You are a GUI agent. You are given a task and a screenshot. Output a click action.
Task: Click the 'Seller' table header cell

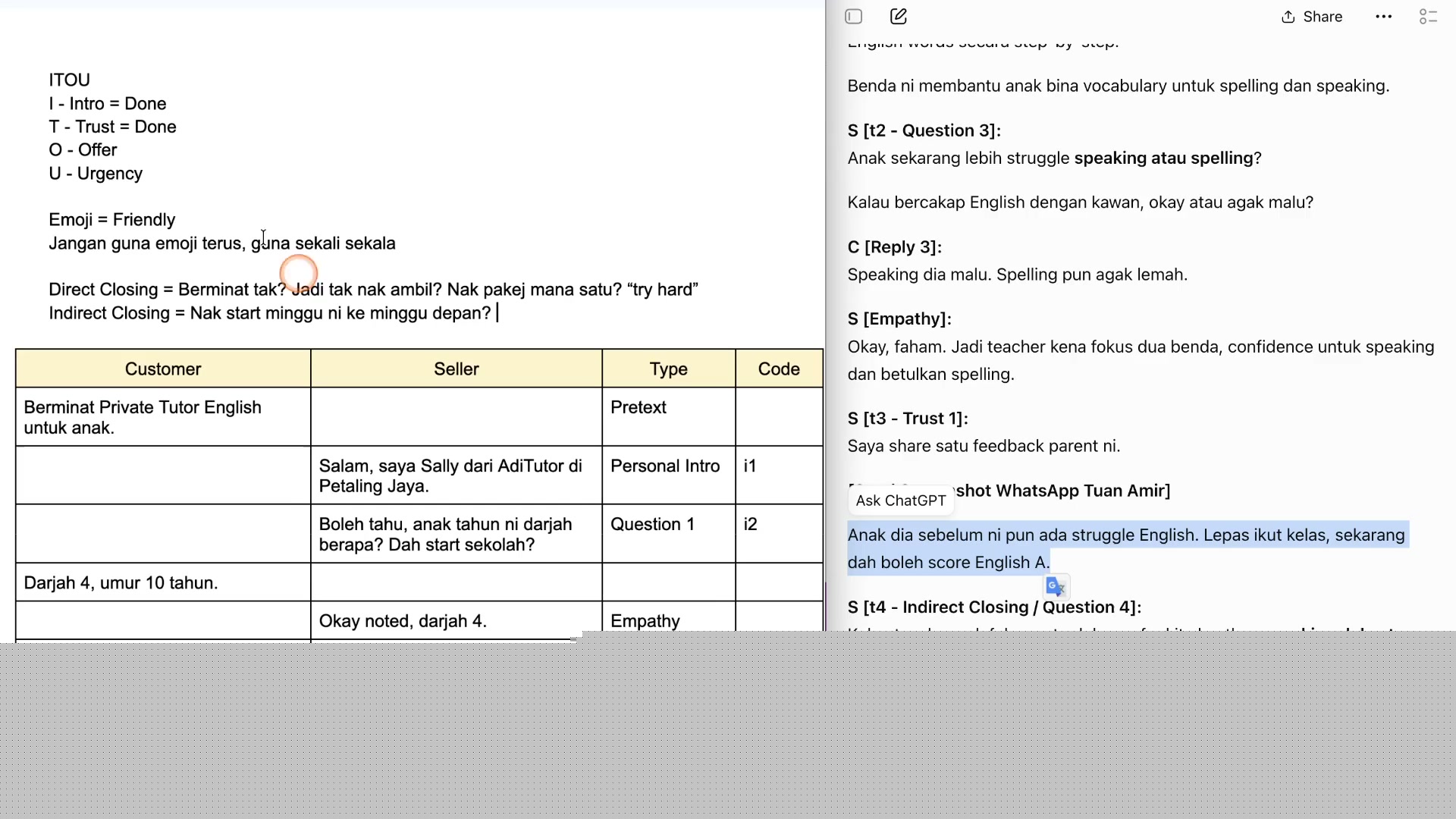[x=457, y=369]
